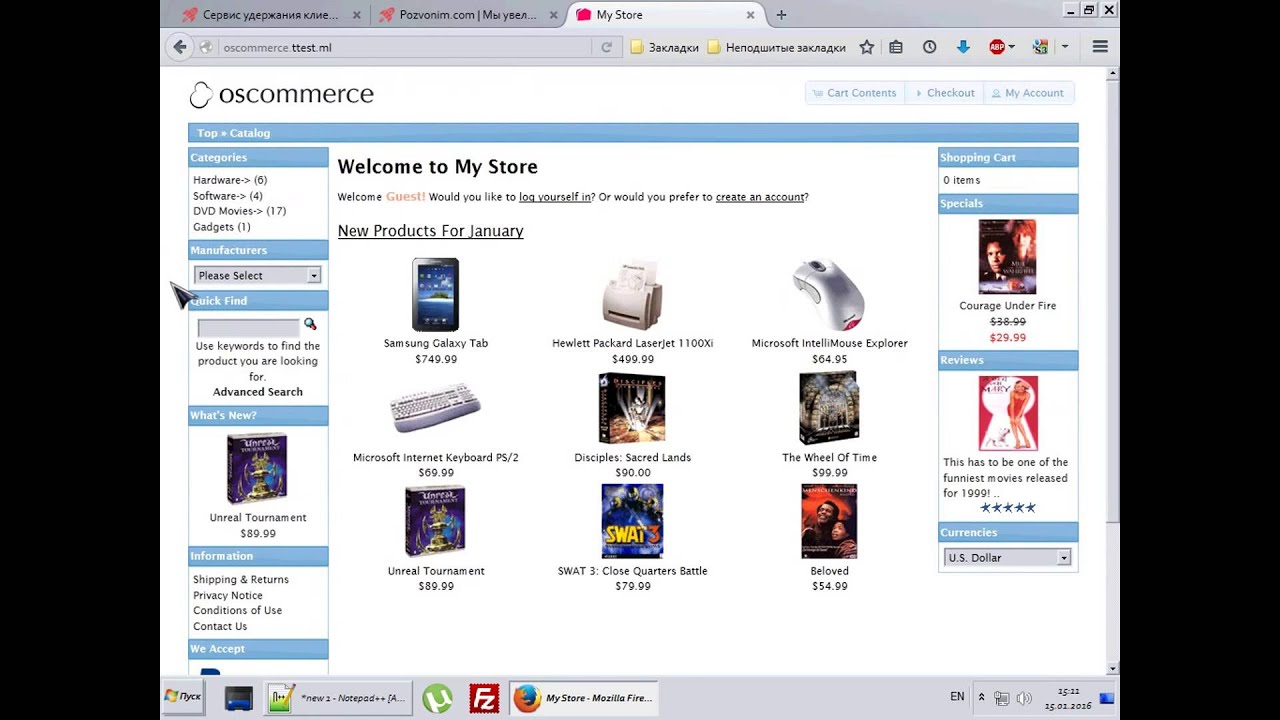Viewport: 1280px width, 720px height.
Task: Open Advanced Search link
Action: click(x=258, y=392)
